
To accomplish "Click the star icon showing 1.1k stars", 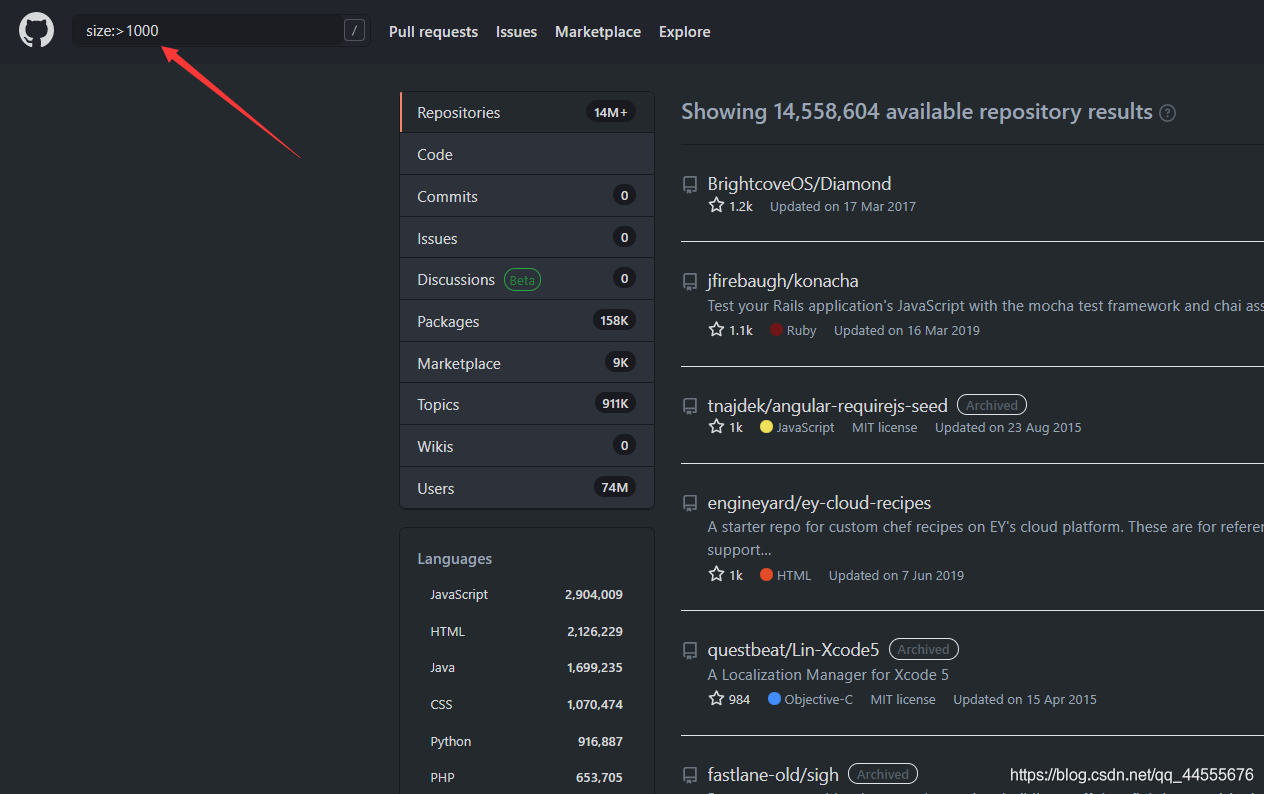I will pos(716,329).
